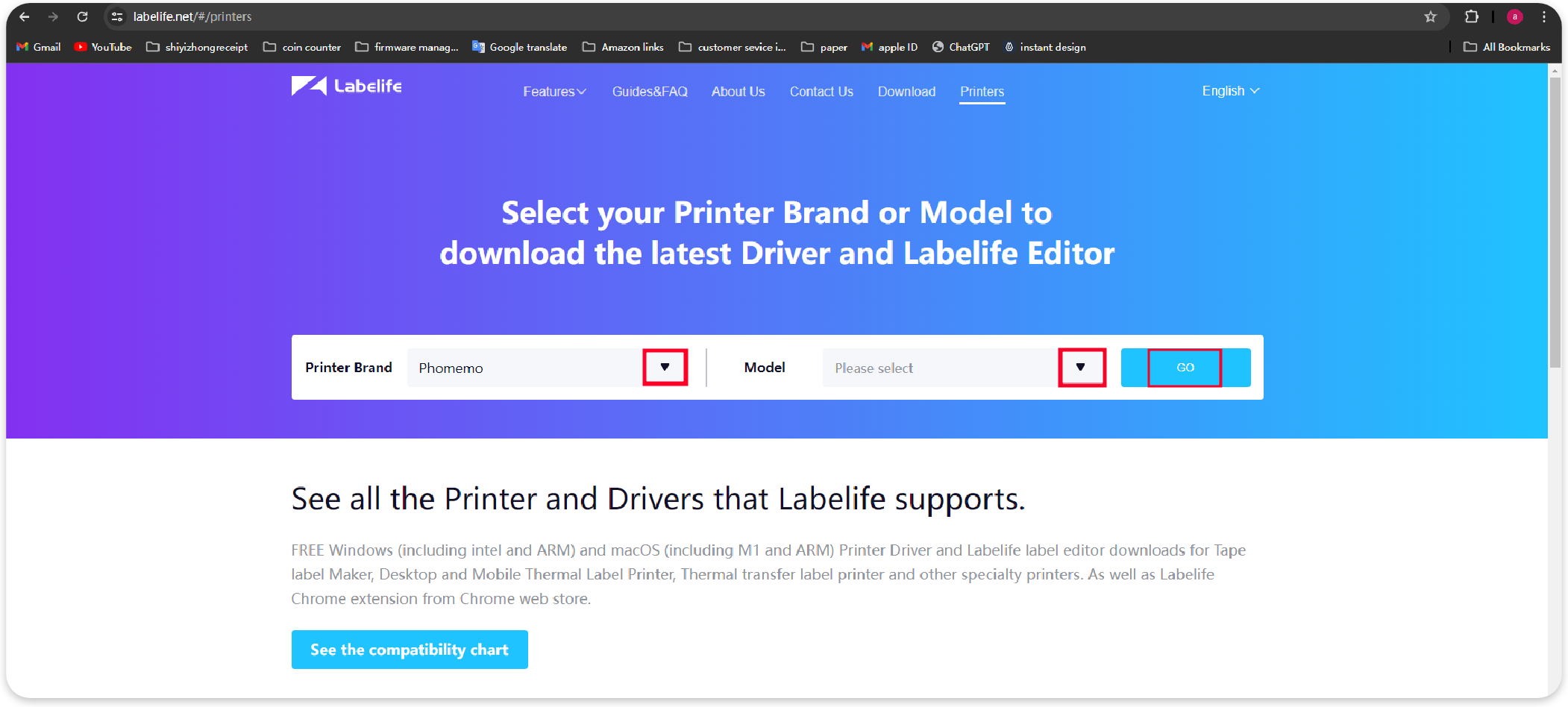
Task: Open the About Us page
Action: pyautogui.click(x=738, y=92)
